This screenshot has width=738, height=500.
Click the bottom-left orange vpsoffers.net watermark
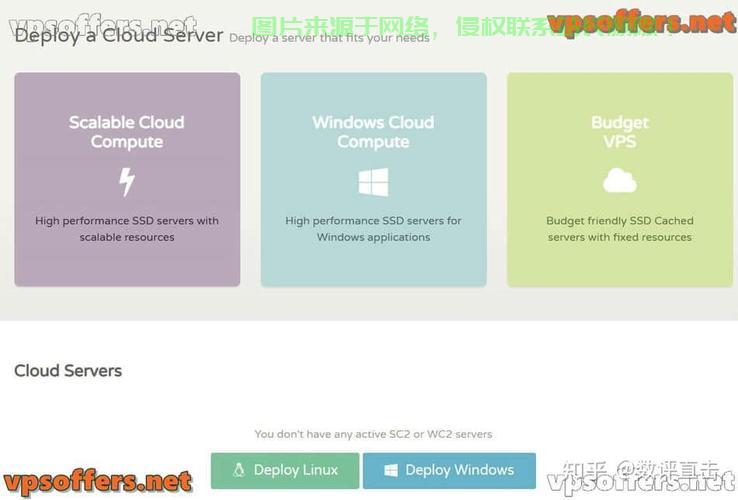97,483
